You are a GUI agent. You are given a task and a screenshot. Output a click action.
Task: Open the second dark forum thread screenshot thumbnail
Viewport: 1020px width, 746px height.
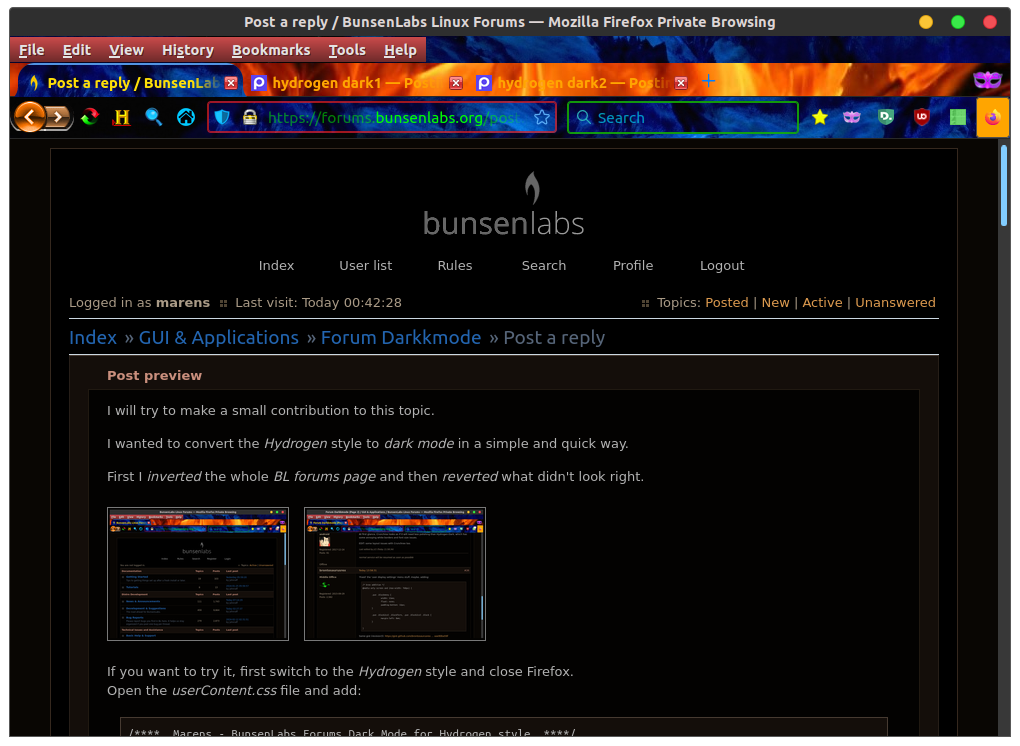pyautogui.click(x=395, y=574)
